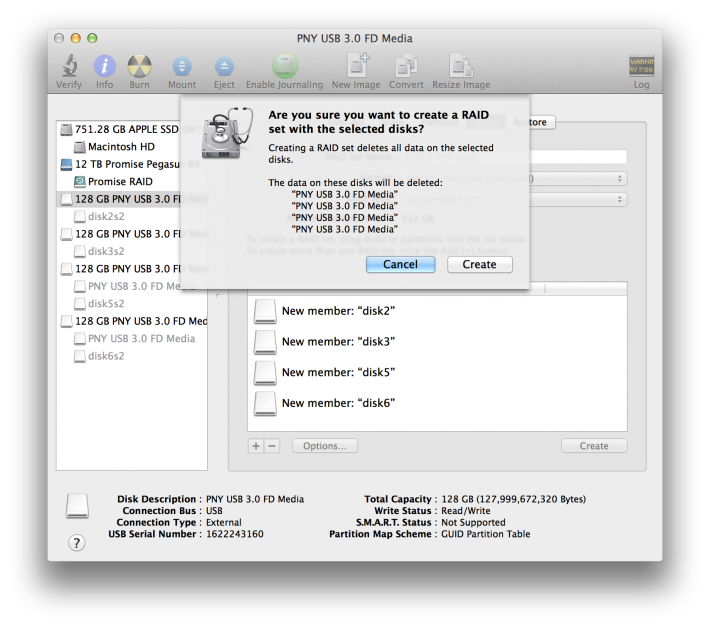Click Create in the RAID confirmation dialog
The image size is (710, 627).
click(480, 264)
